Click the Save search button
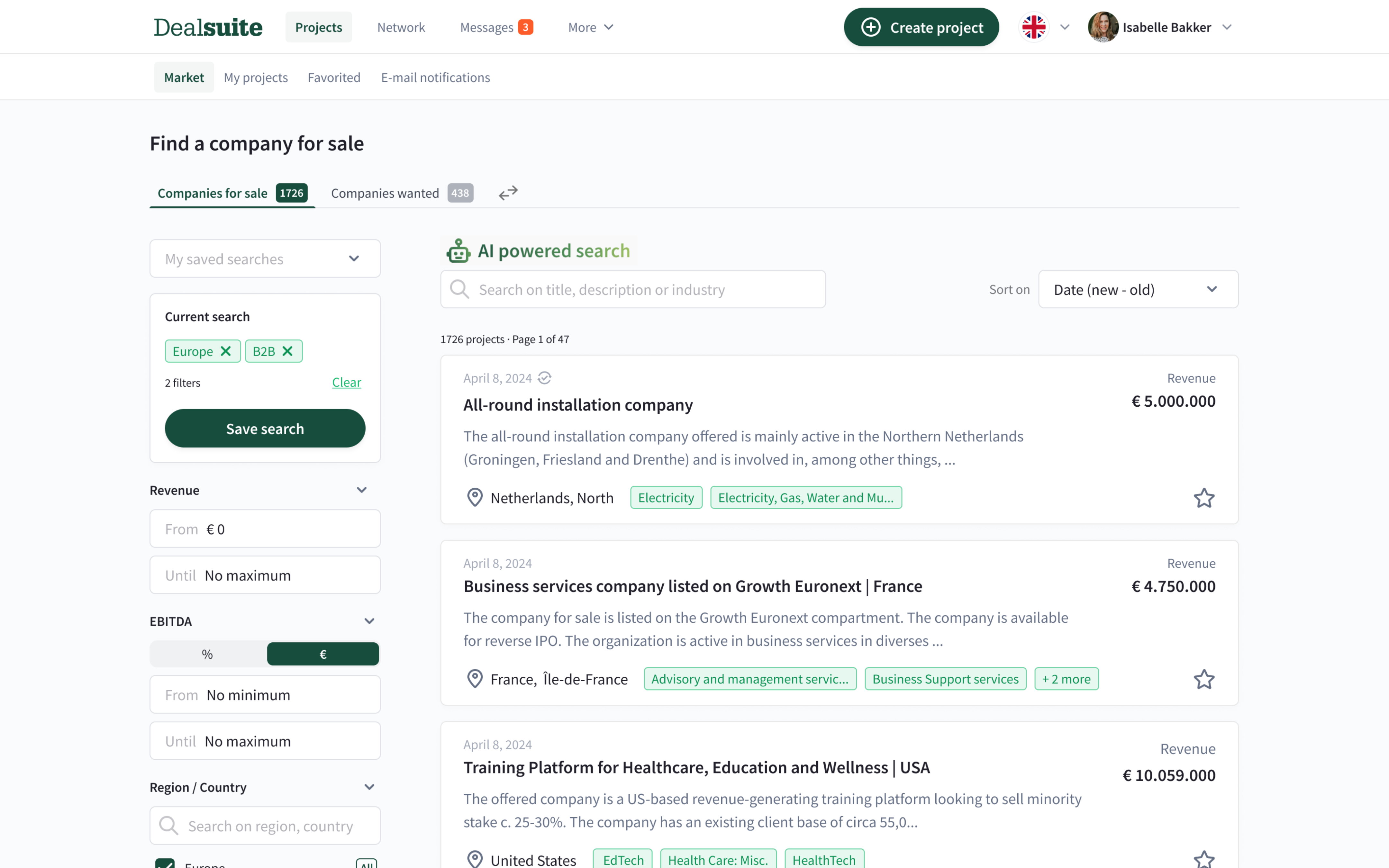The height and width of the screenshot is (868, 1389). (265, 428)
